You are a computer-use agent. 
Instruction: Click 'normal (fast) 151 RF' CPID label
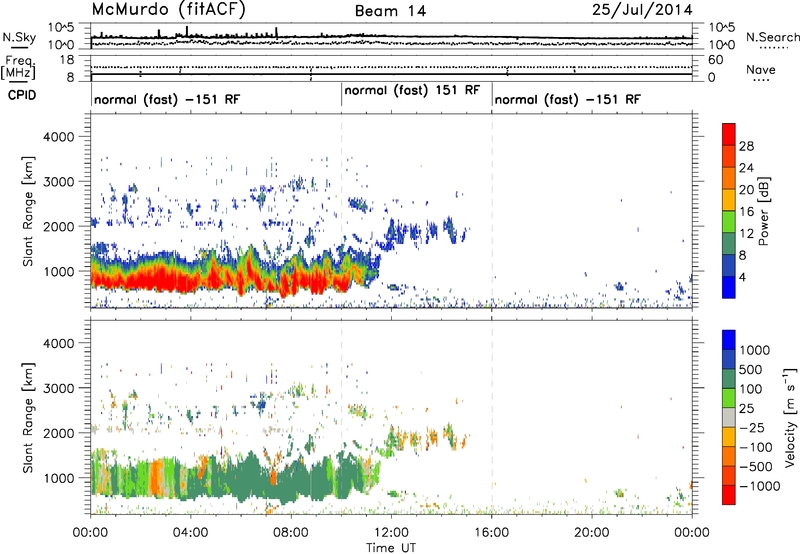412,90
